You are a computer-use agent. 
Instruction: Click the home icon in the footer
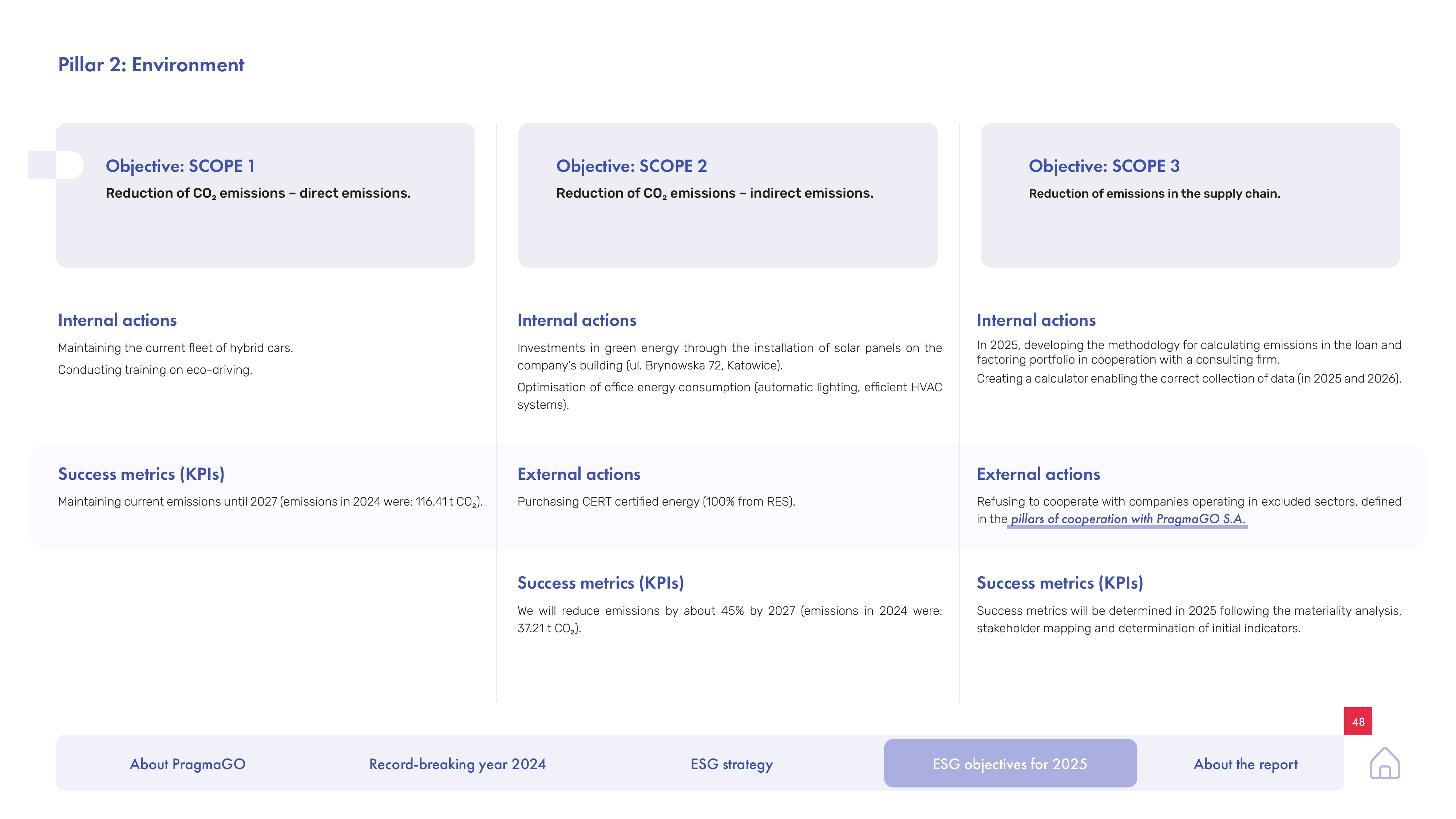click(x=1384, y=763)
